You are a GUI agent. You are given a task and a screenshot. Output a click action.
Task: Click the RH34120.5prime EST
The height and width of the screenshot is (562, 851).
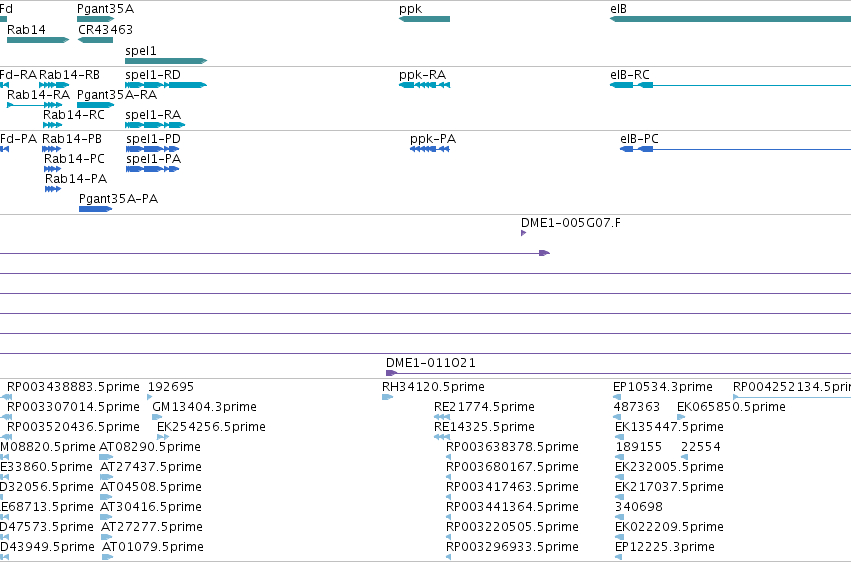(x=388, y=397)
